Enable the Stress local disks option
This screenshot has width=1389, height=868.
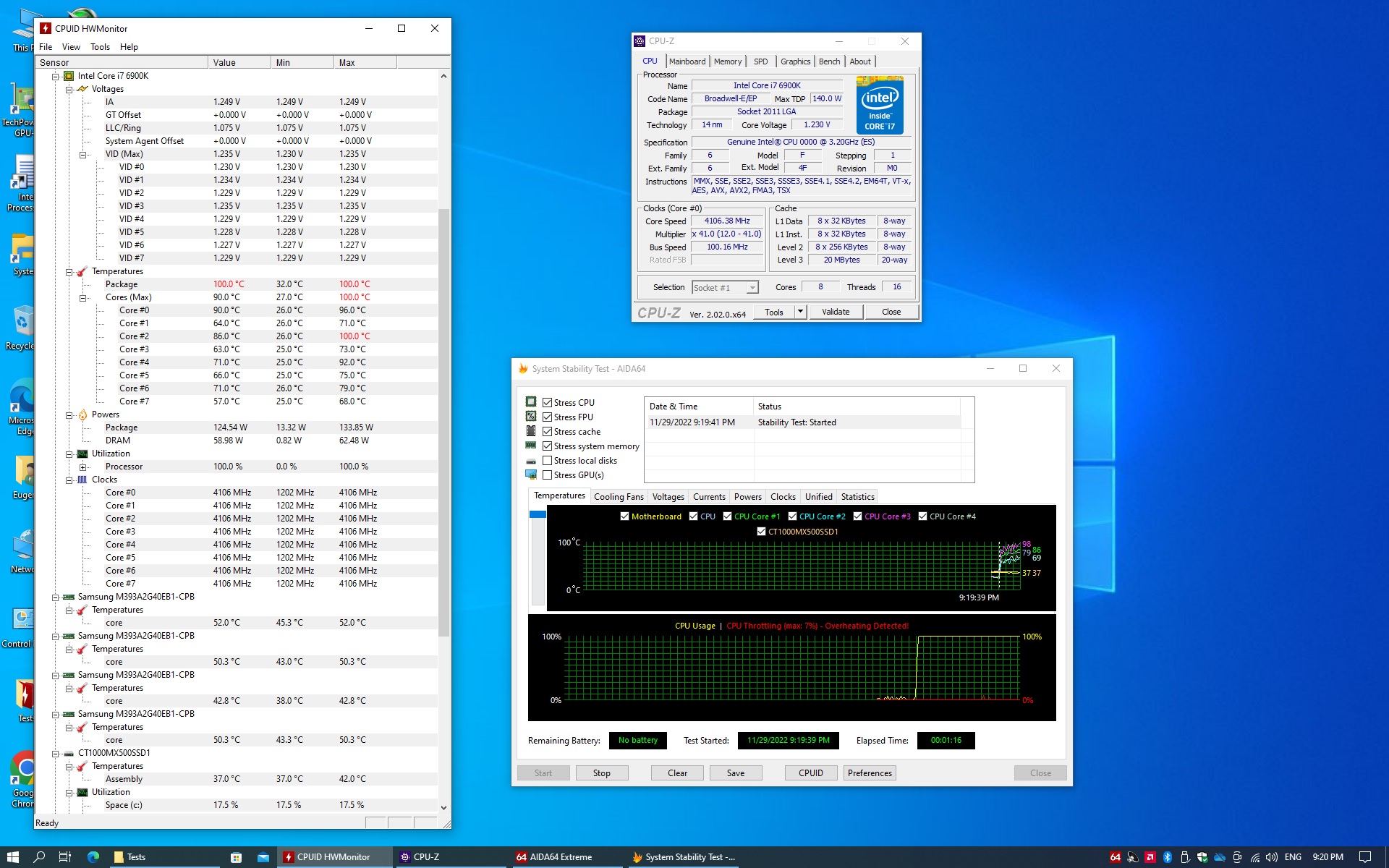point(548,461)
